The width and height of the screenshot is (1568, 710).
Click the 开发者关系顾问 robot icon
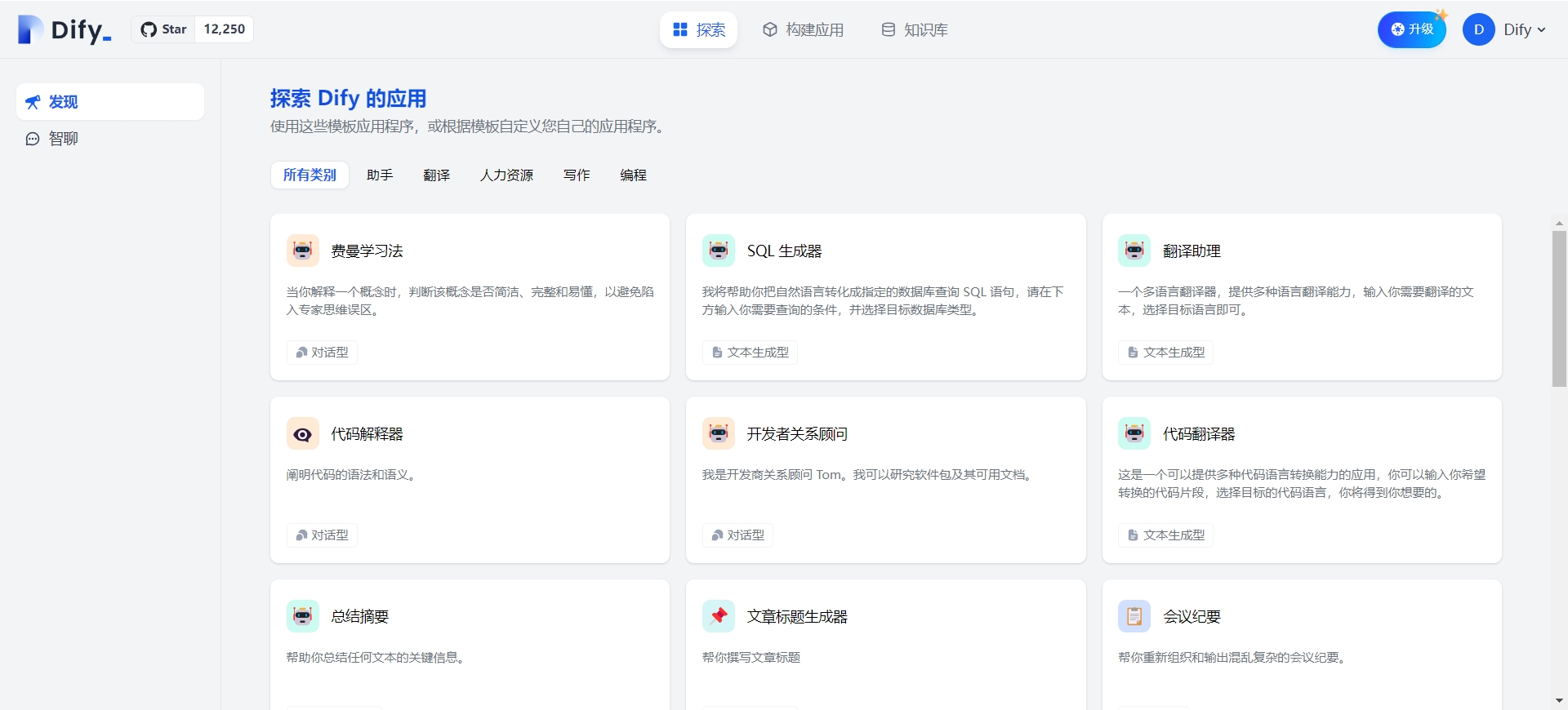tap(719, 433)
